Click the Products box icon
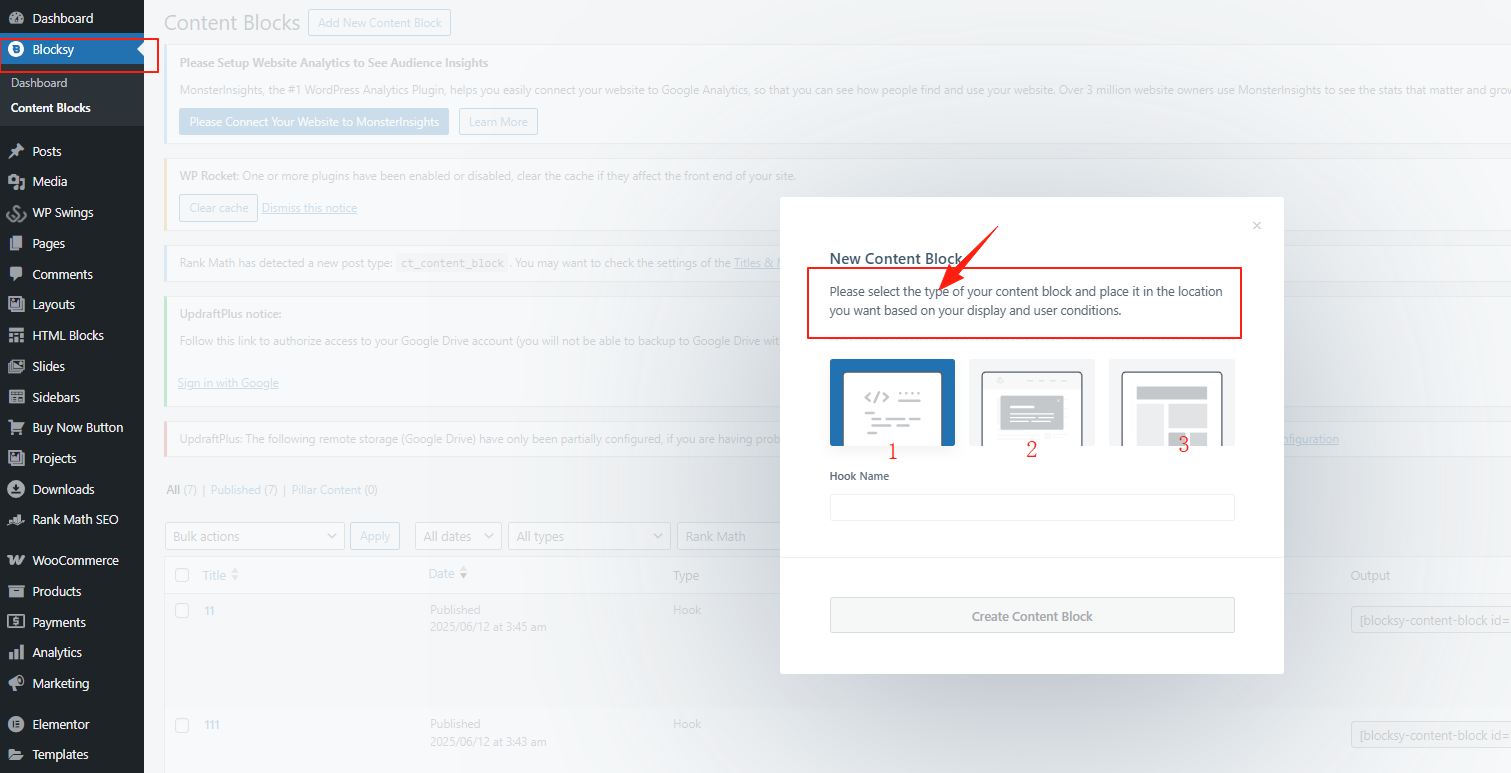1511x773 pixels. pyautogui.click(x=16, y=591)
